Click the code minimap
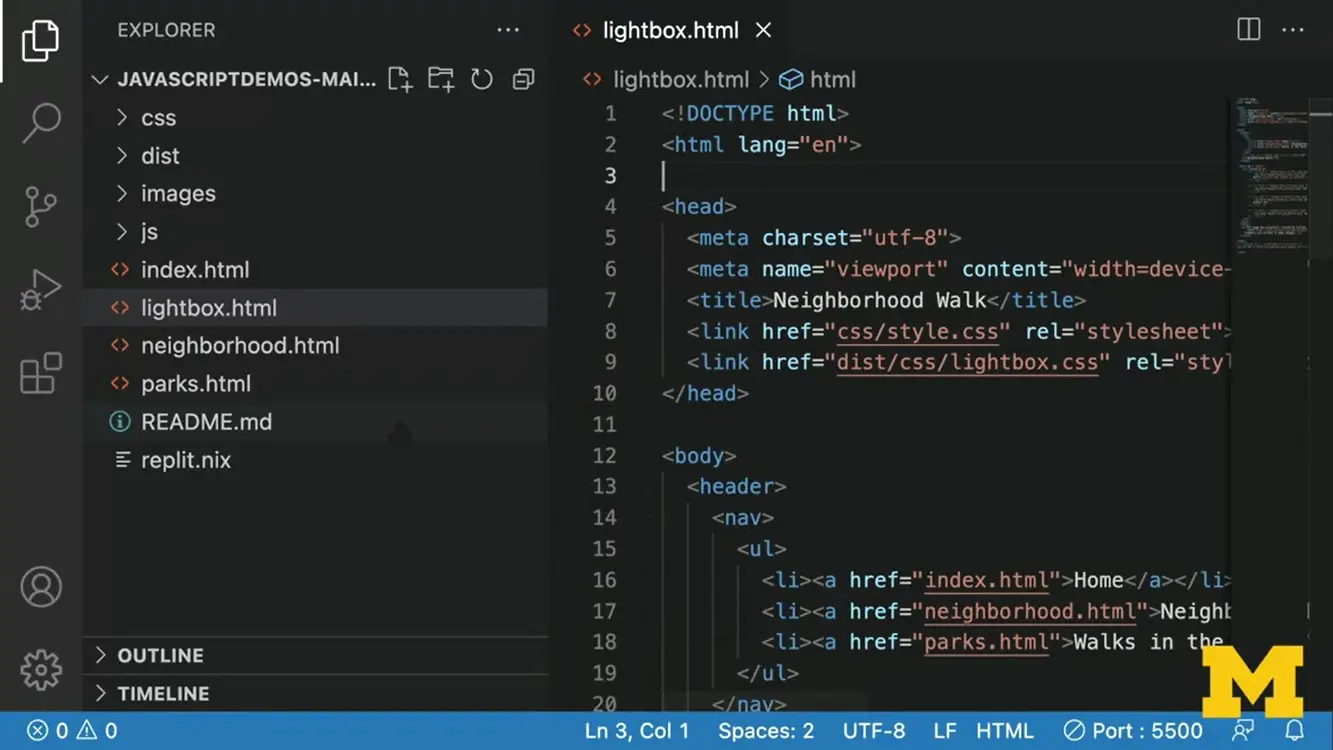This screenshot has height=750, width=1333. [1270, 175]
